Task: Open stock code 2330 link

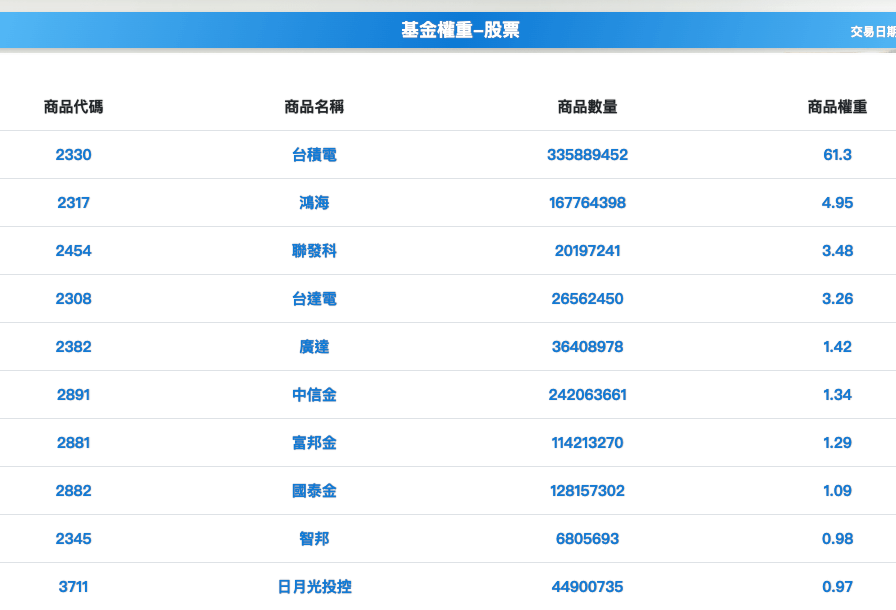Action: (x=74, y=155)
